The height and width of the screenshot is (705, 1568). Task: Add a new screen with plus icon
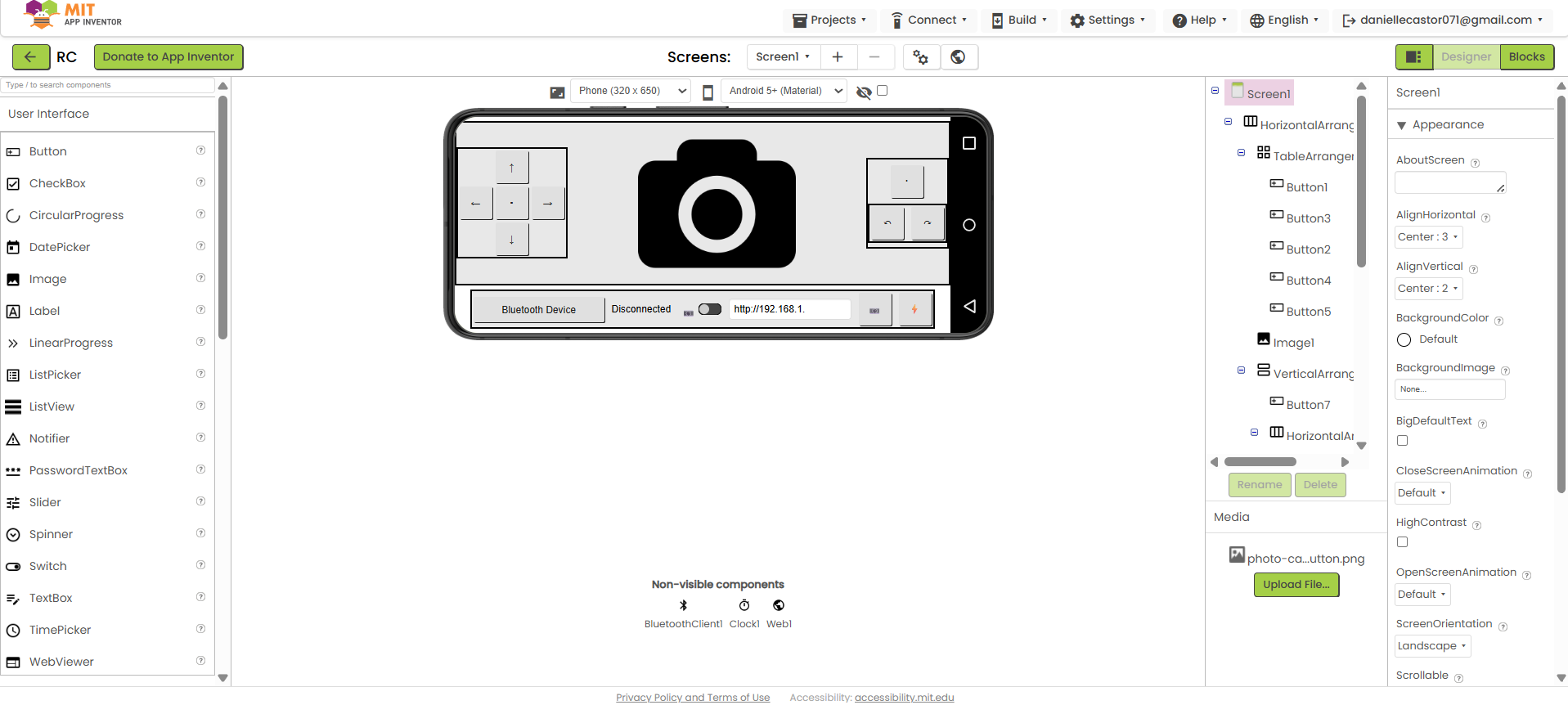838,56
